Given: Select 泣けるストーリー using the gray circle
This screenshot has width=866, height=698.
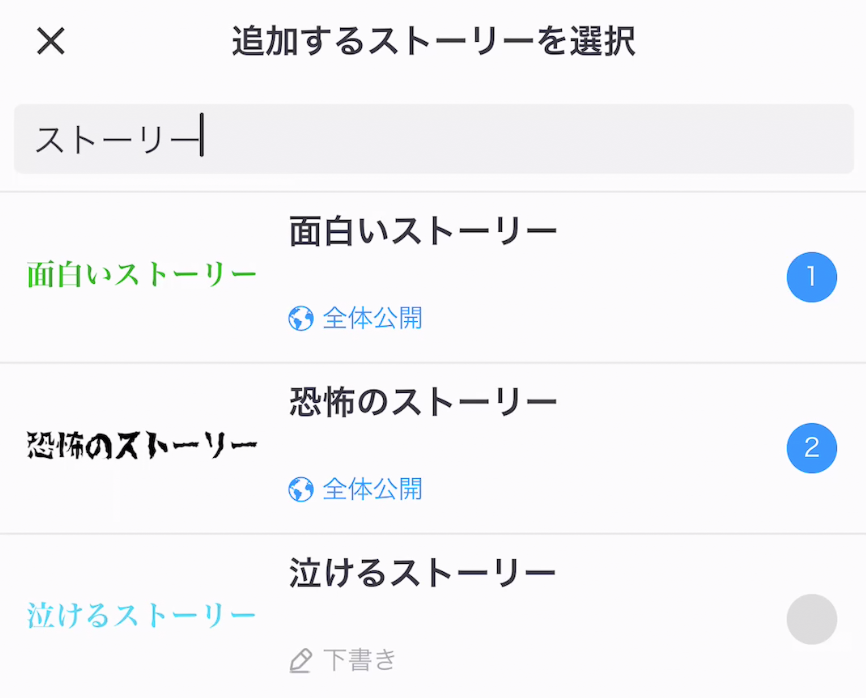Looking at the screenshot, I should coord(812,620).
